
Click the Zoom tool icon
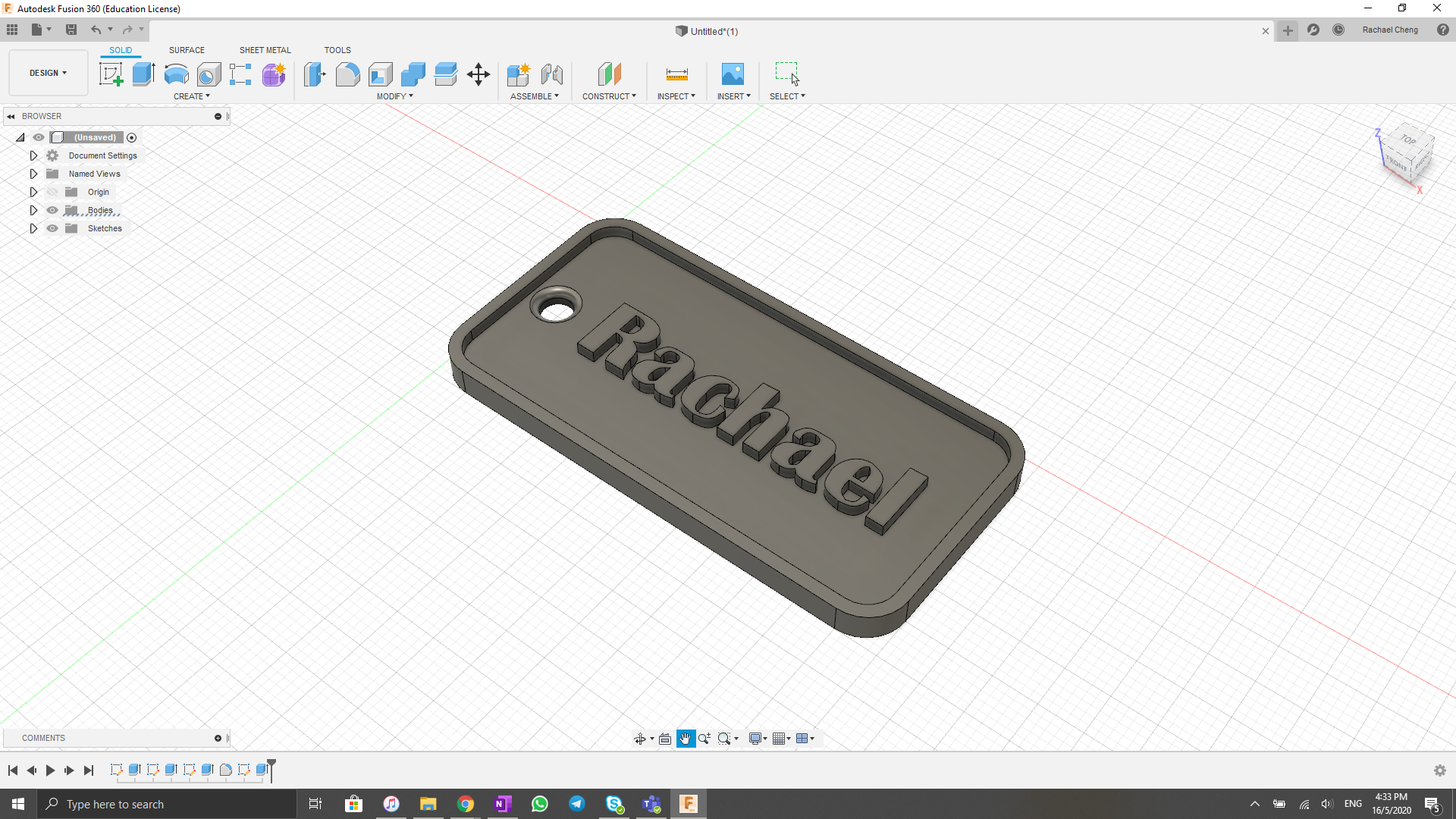pos(704,739)
